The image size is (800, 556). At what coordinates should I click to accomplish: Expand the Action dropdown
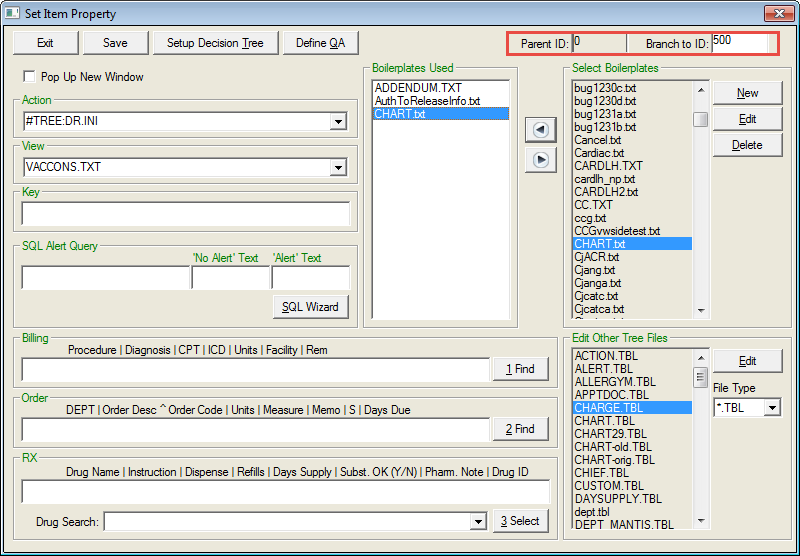coord(338,122)
